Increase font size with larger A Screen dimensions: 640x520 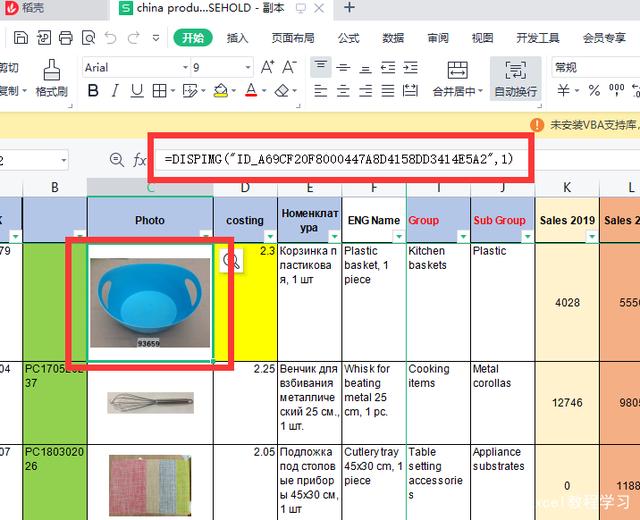[x=267, y=67]
